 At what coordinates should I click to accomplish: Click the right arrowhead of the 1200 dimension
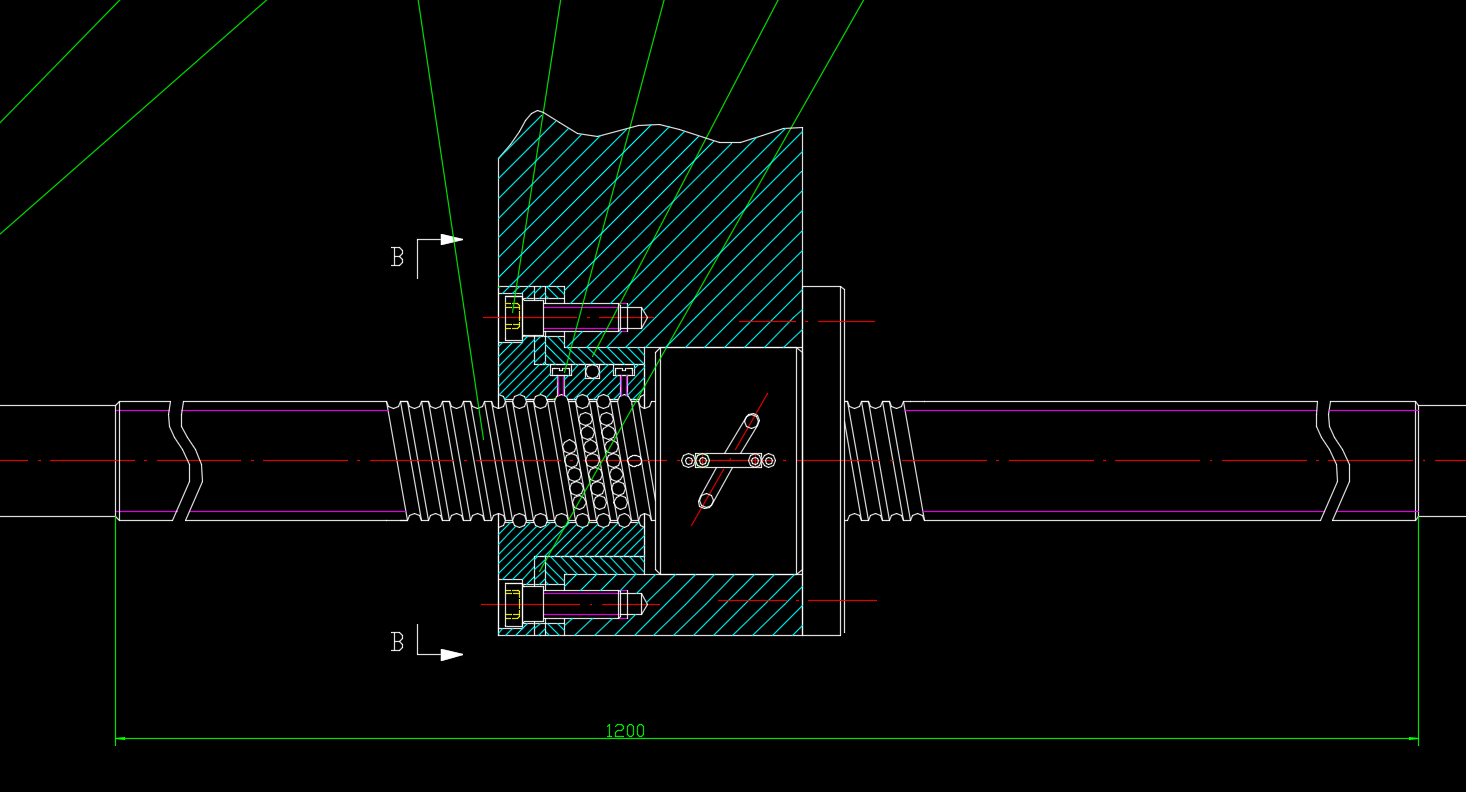[1413, 740]
